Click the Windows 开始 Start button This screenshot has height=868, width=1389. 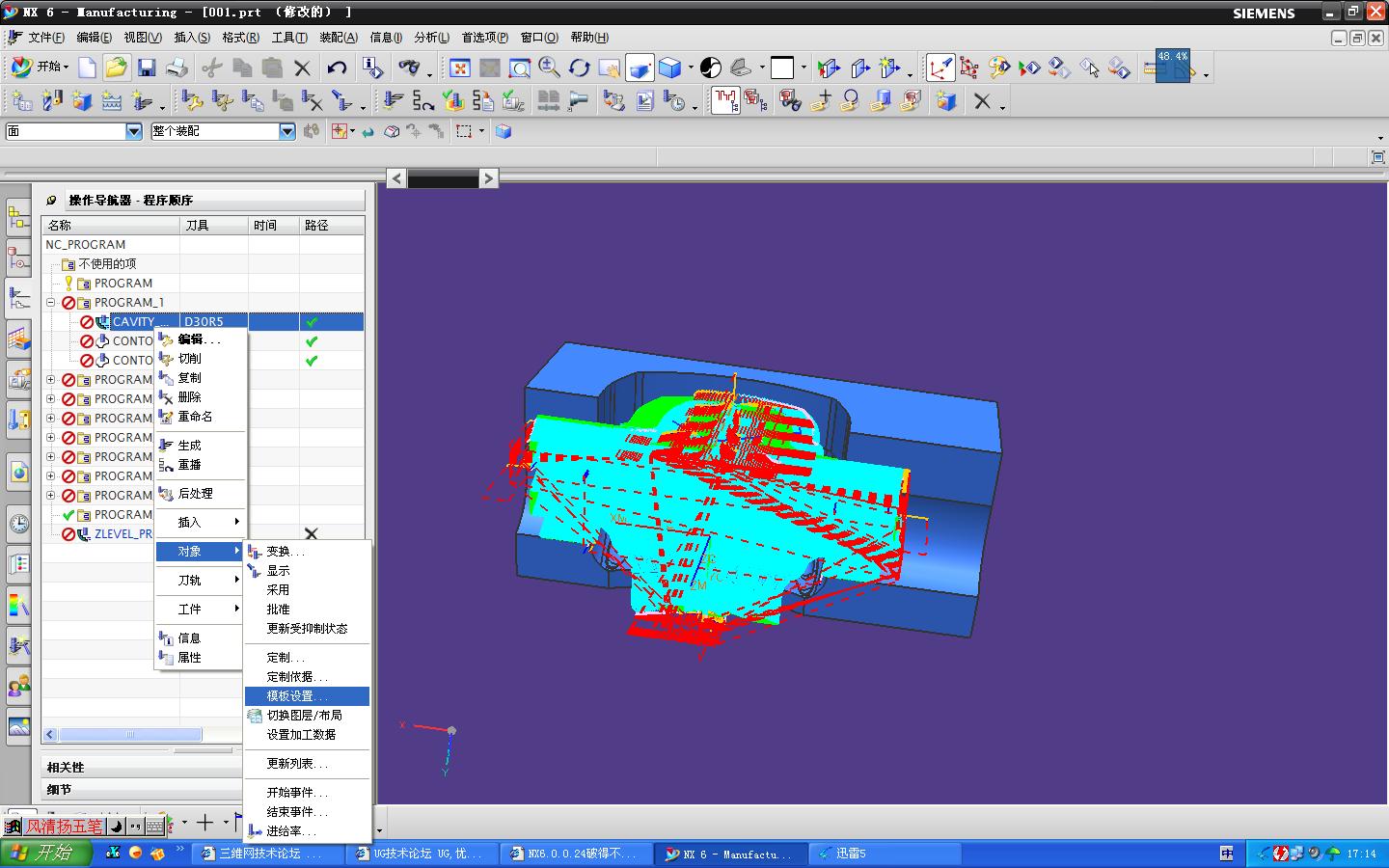coord(46,854)
